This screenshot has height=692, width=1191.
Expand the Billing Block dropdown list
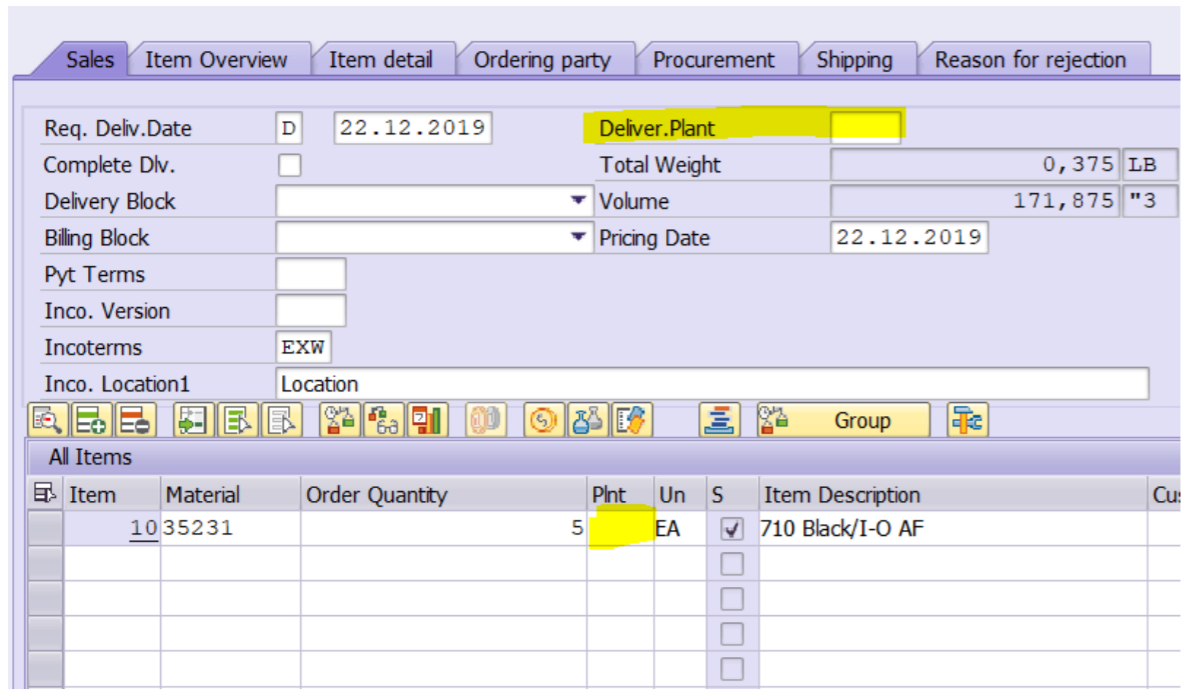pyautogui.click(x=577, y=238)
